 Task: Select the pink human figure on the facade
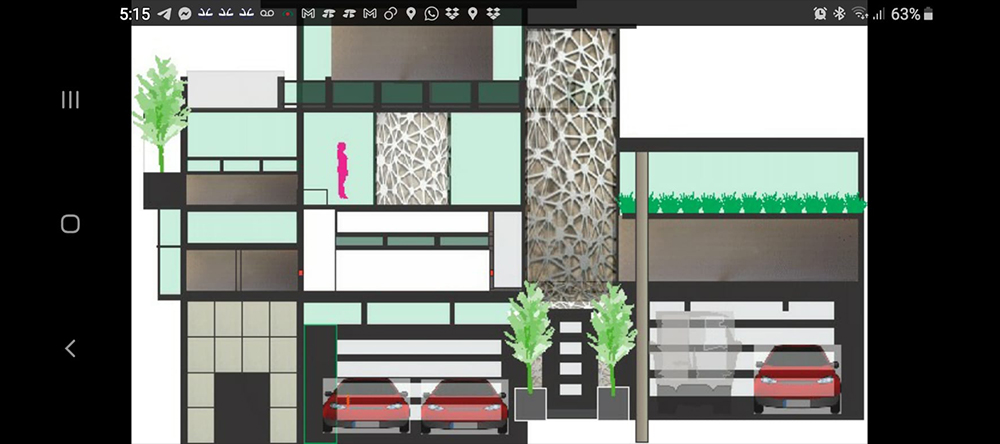[342, 170]
